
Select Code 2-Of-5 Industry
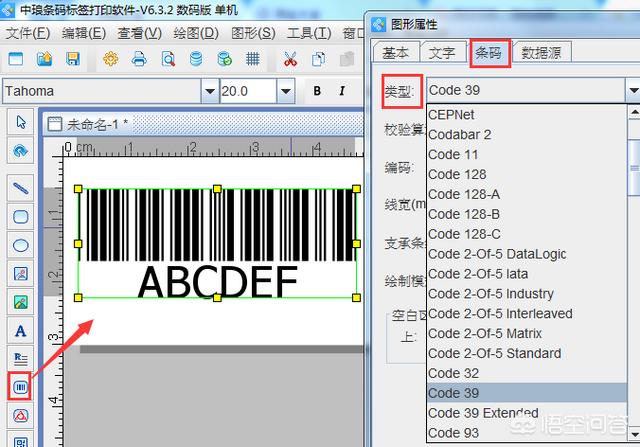pos(527,294)
